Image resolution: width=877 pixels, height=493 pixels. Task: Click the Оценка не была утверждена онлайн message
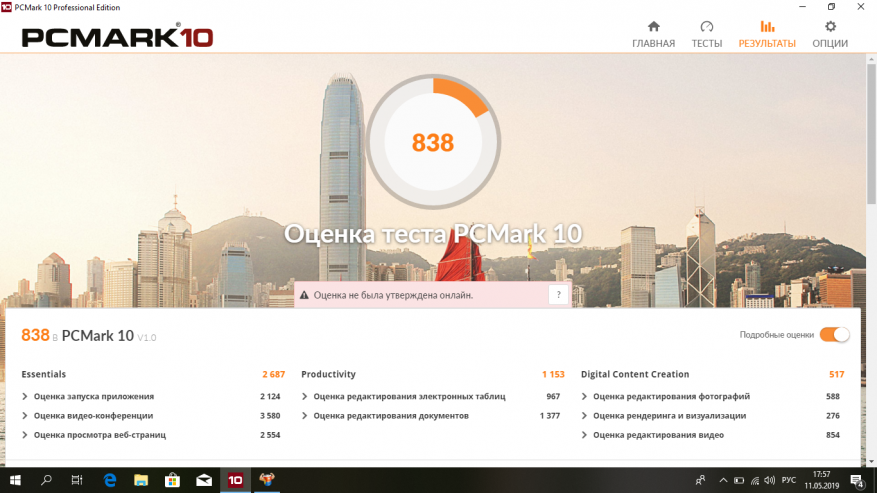393,295
